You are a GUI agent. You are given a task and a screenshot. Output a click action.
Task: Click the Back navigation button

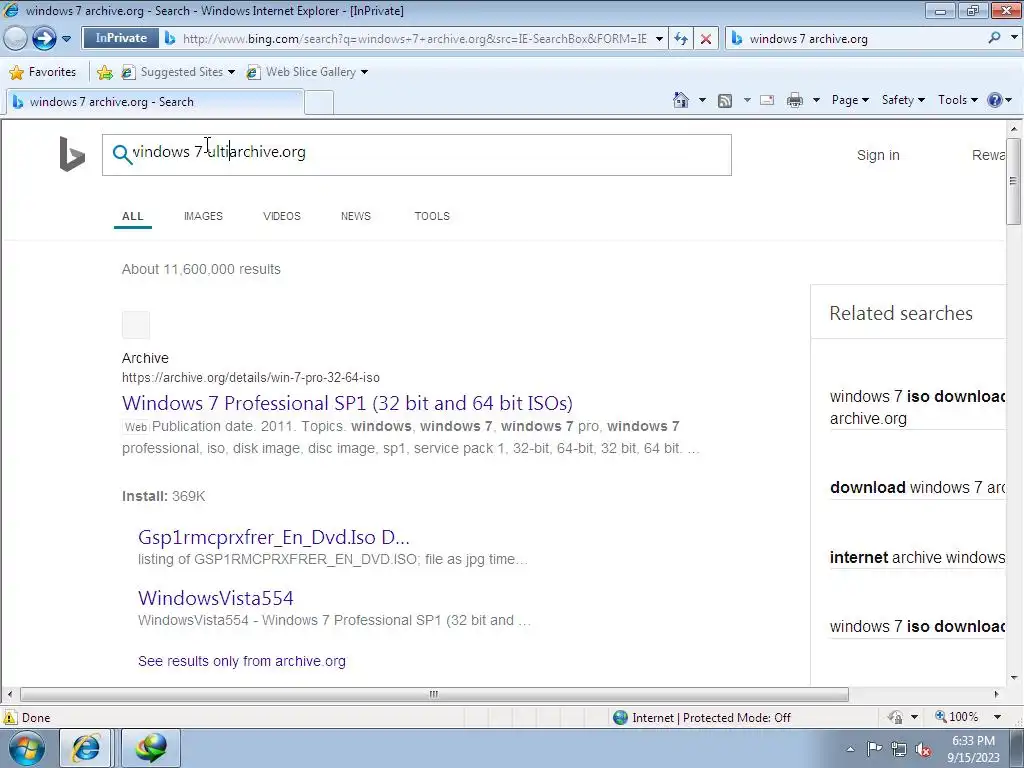tap(16, 39)
